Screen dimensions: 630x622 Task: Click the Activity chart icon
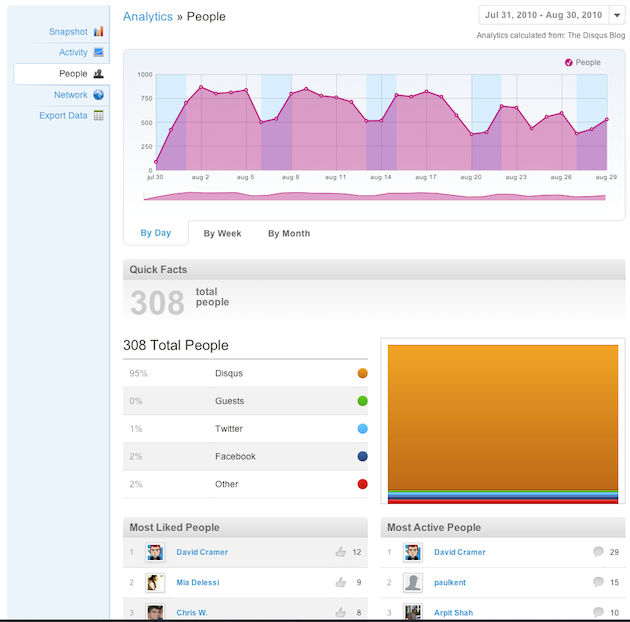pyautogui.click(x=98, y=52)
